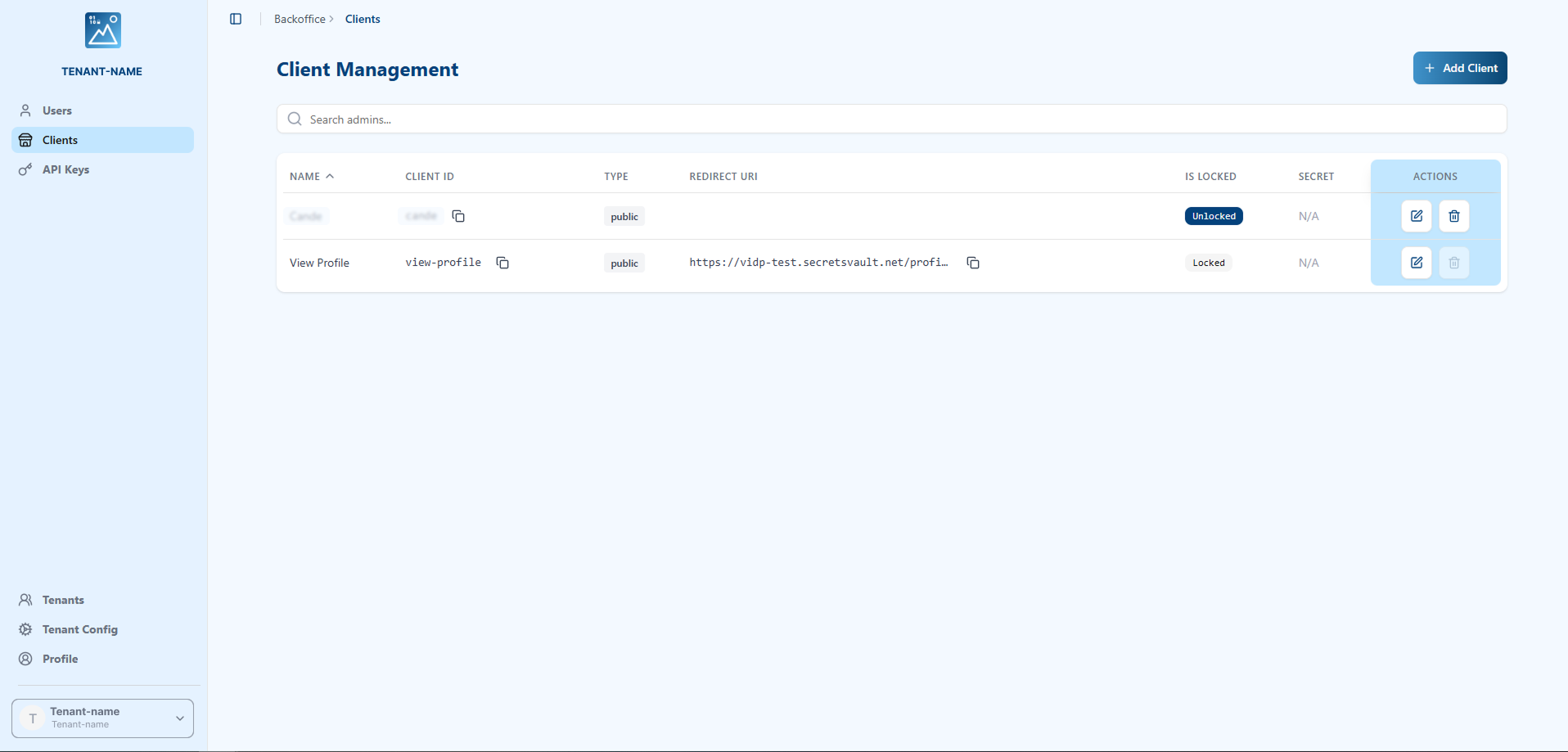The height and width of the screenshot is (752, 1568).
Task: Toggle the Locked badge on View Profile
Action: click(x=1209, y=263)
